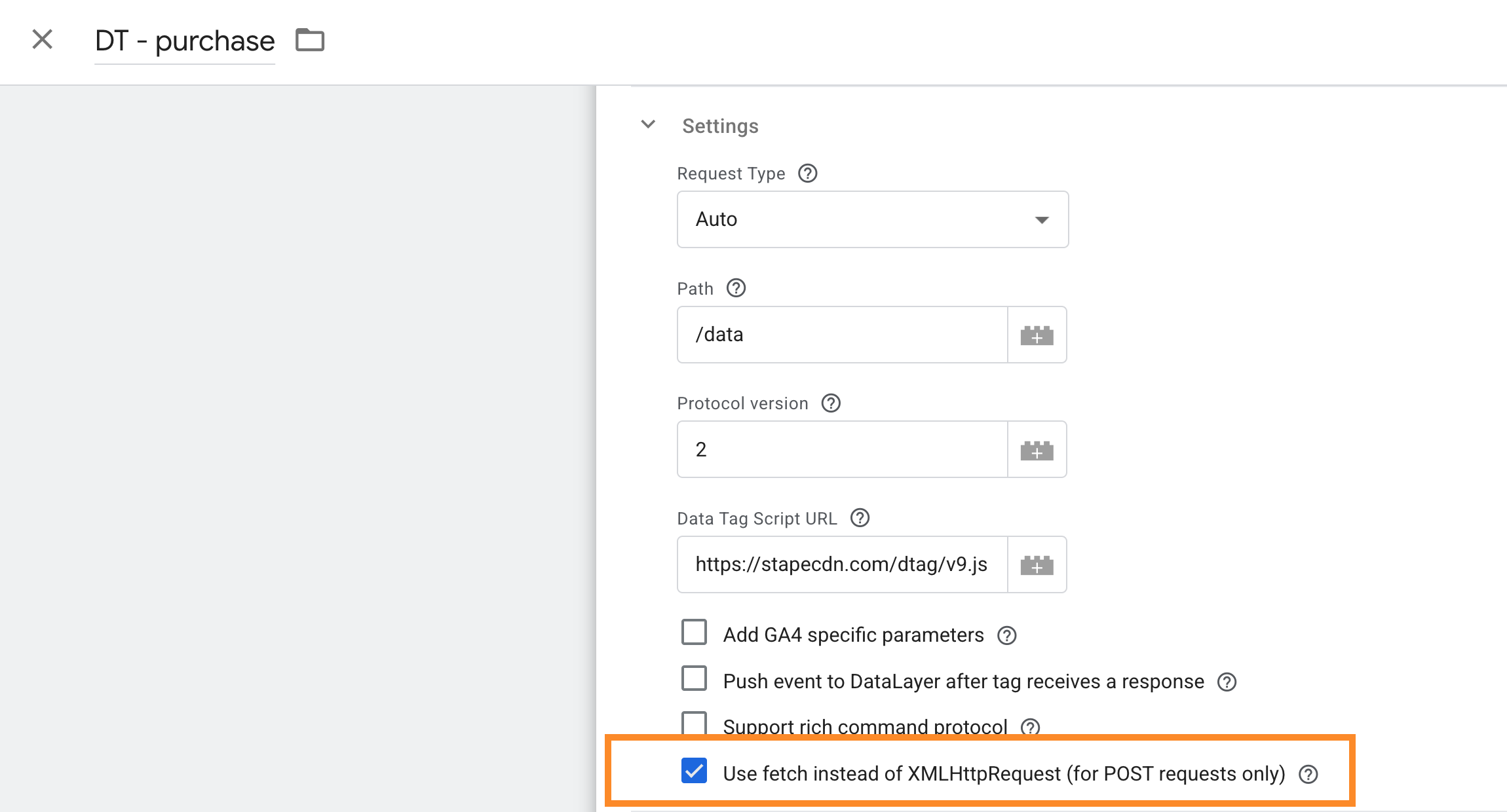The image size is (1507, 812).
Task: Close the DT - purchase tag editor
Action: point(43,40)
